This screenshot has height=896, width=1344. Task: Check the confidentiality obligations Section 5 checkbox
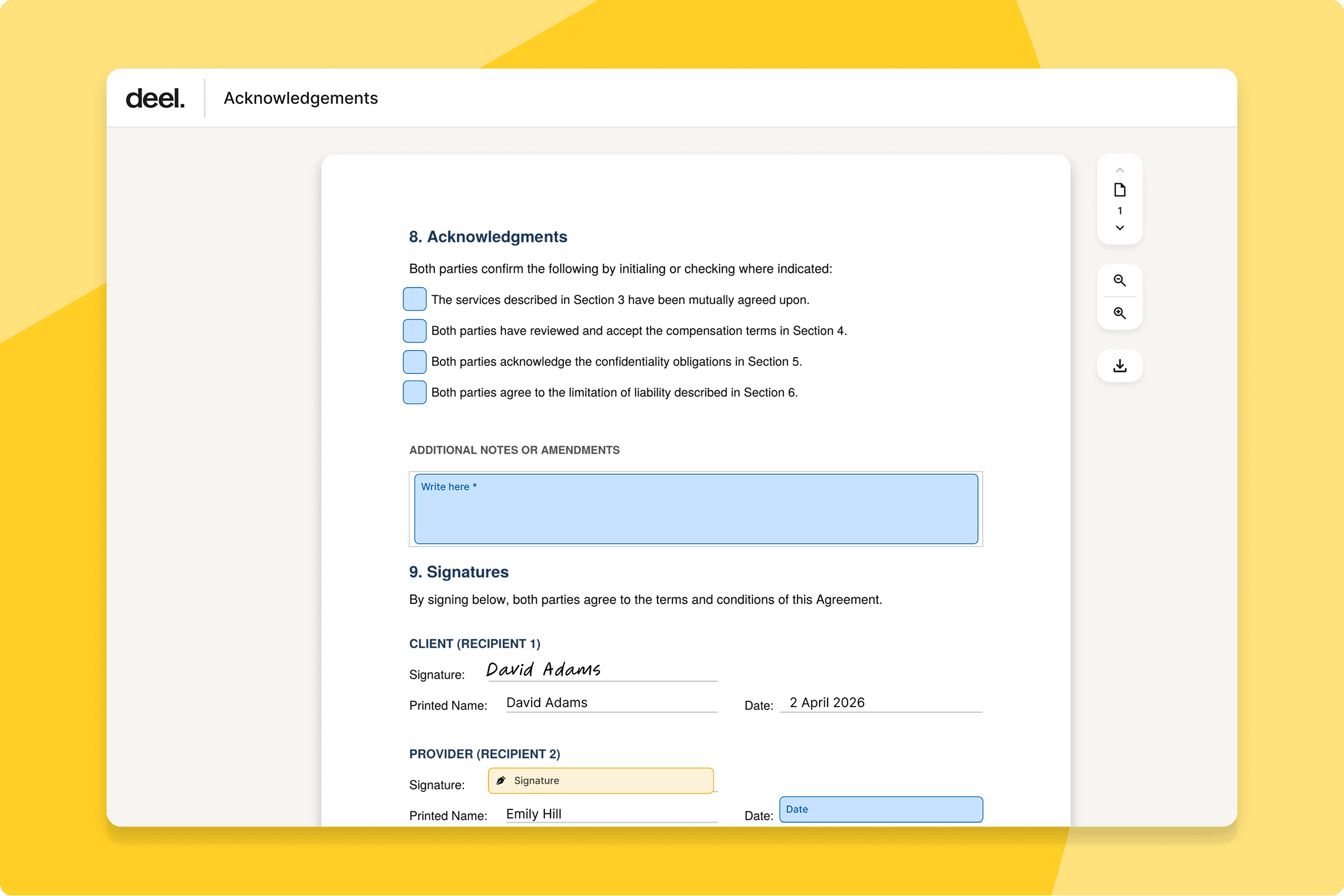[414, 361]
